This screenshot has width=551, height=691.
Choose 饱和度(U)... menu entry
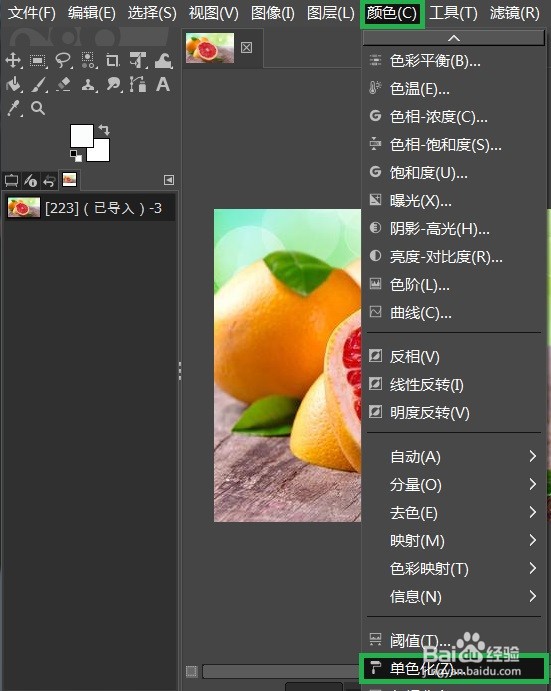454,173
